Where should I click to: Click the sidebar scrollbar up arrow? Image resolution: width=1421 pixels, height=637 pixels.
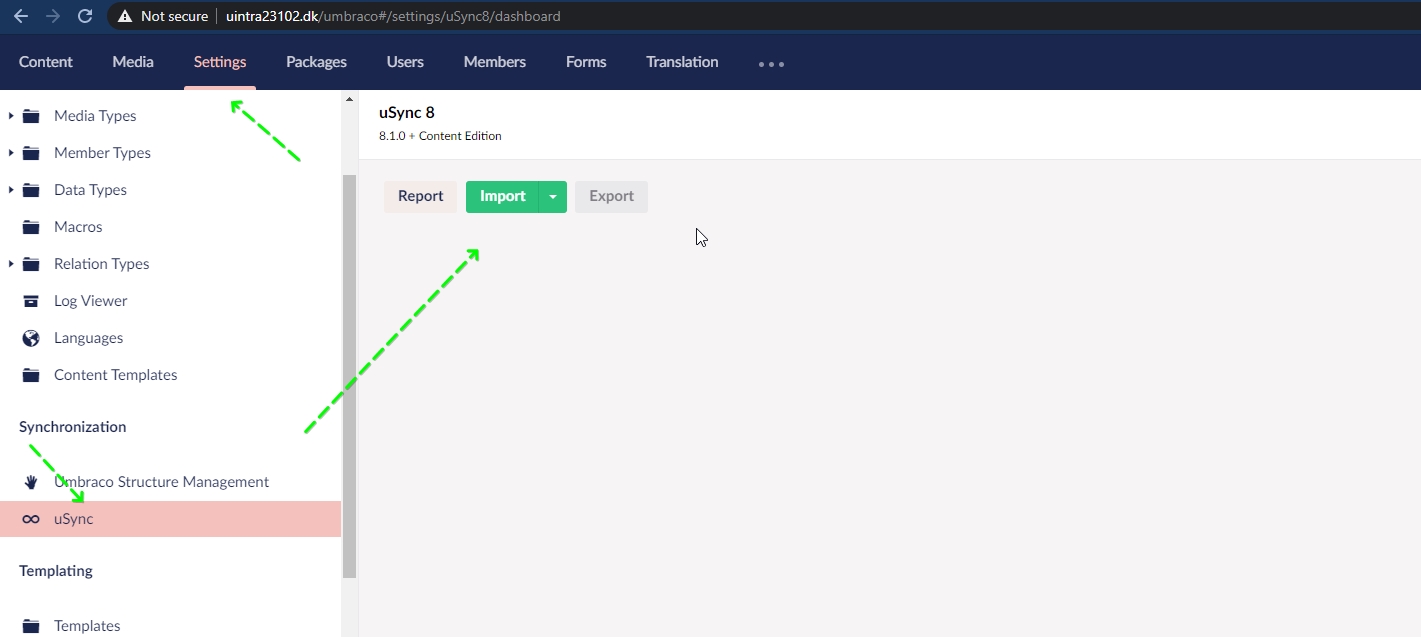click(x=349, y=99)
